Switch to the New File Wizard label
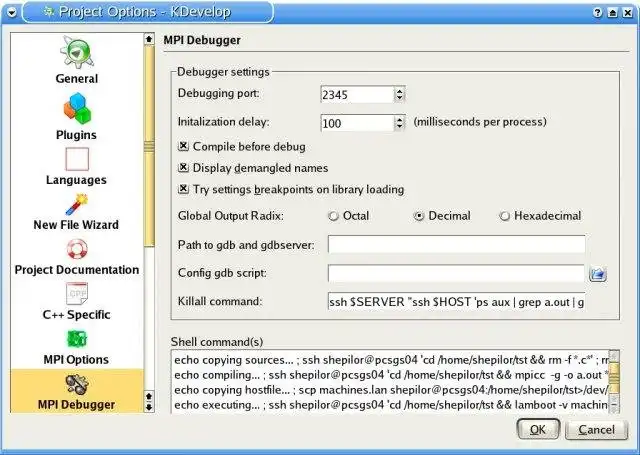Image resolution: width=640 pixels, height=455 pixels. click(76, 225)
